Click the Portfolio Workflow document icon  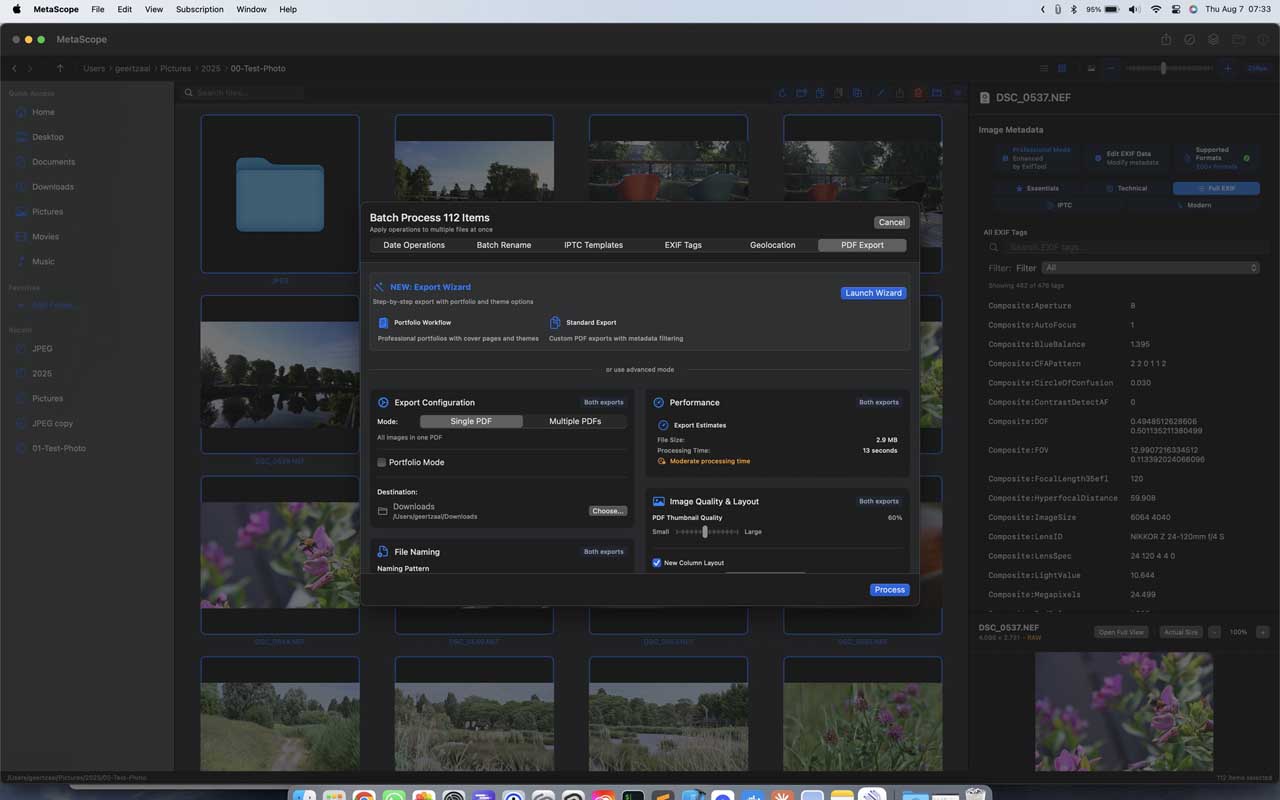tap(383, 323)
